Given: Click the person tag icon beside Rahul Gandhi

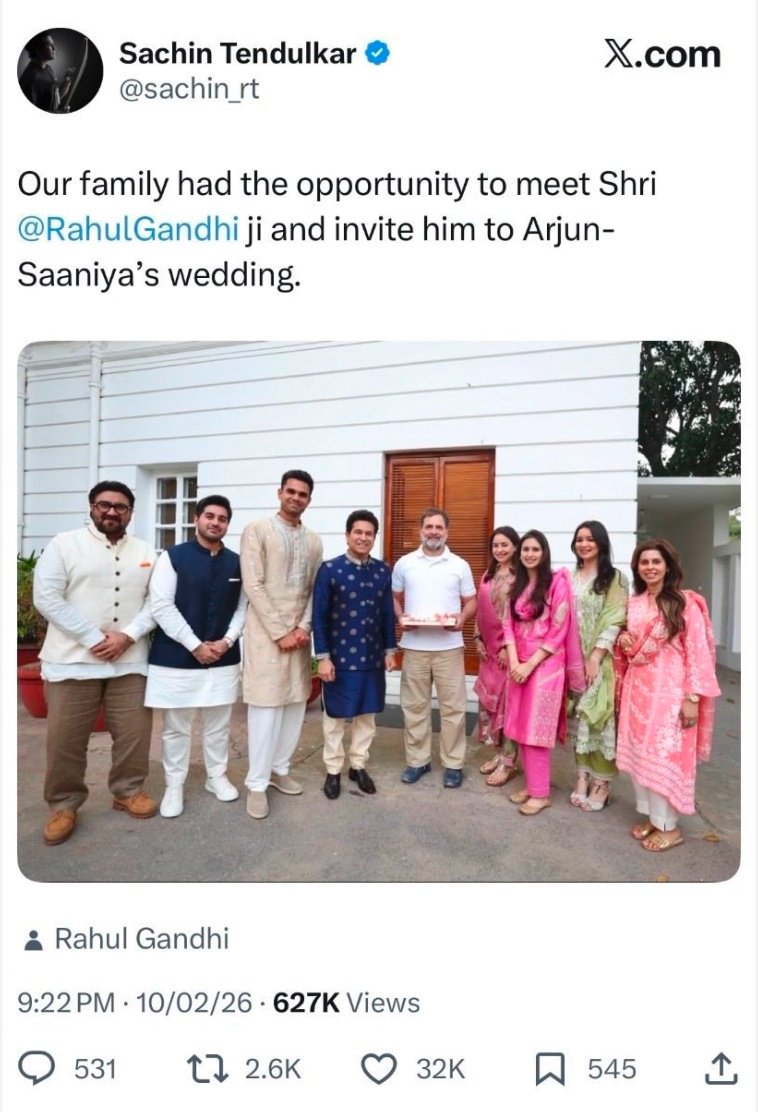Looking at the screenshot, I should click(33, 940).
